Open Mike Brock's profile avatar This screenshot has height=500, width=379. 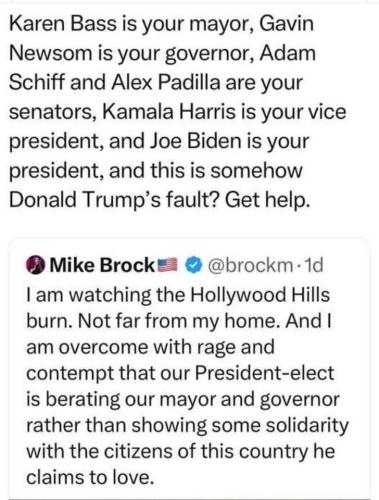point(35,265)
